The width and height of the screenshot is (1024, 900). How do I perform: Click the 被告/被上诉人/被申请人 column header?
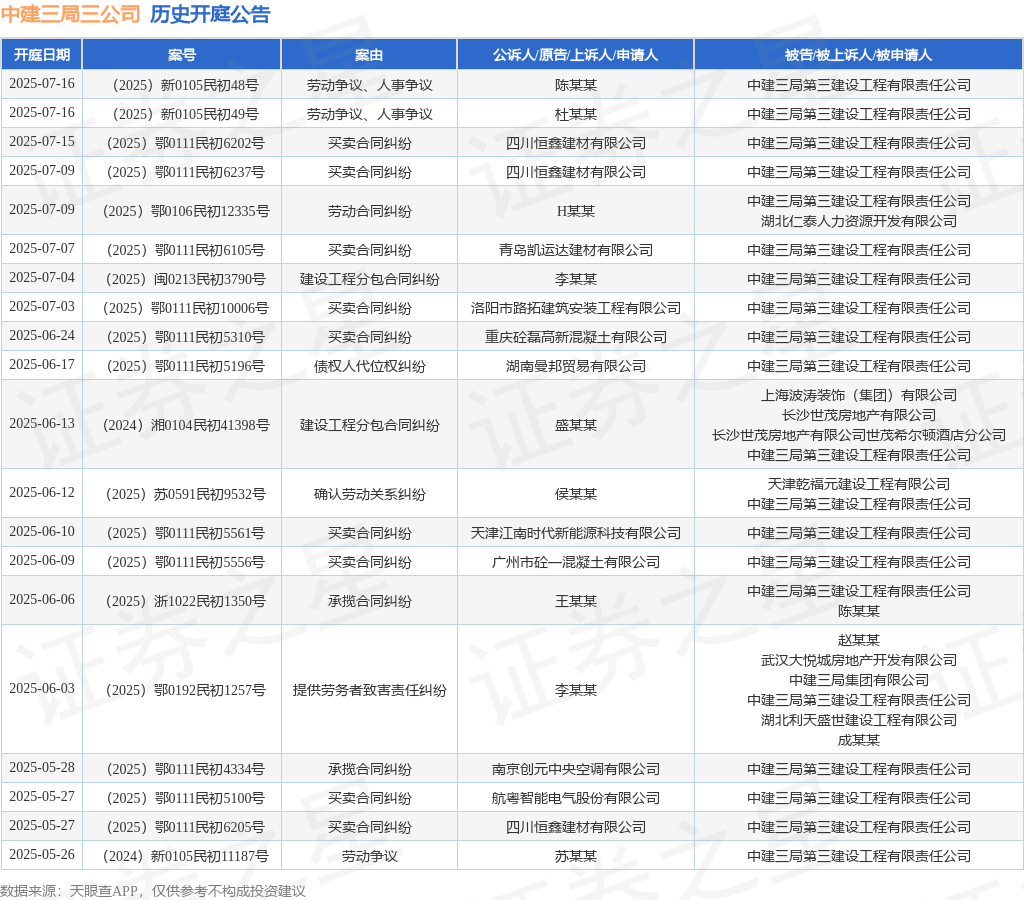coord(858,55)
